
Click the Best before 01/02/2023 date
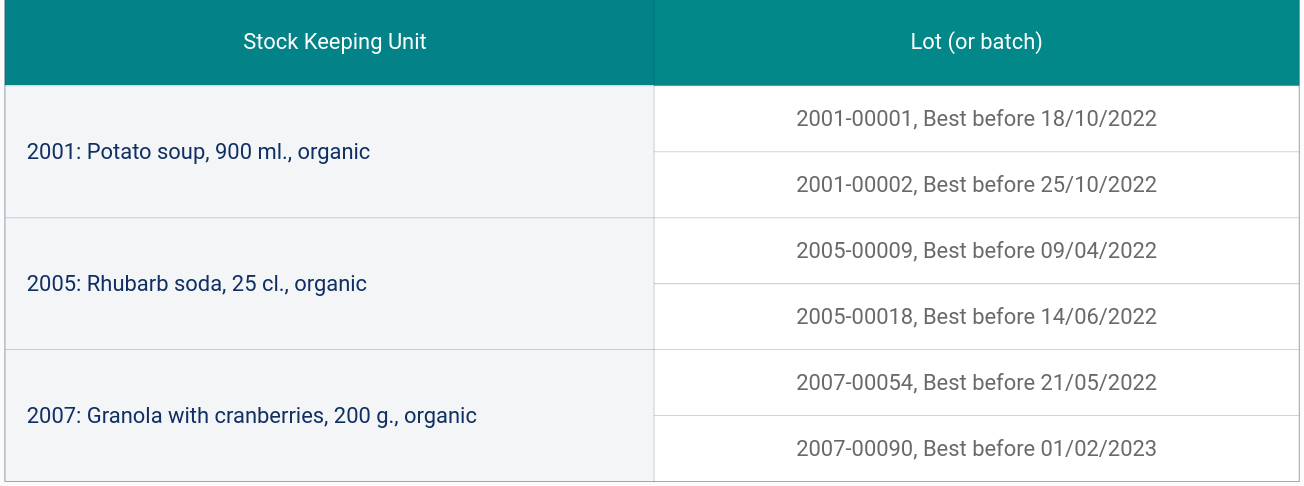tap(1040, 449)
